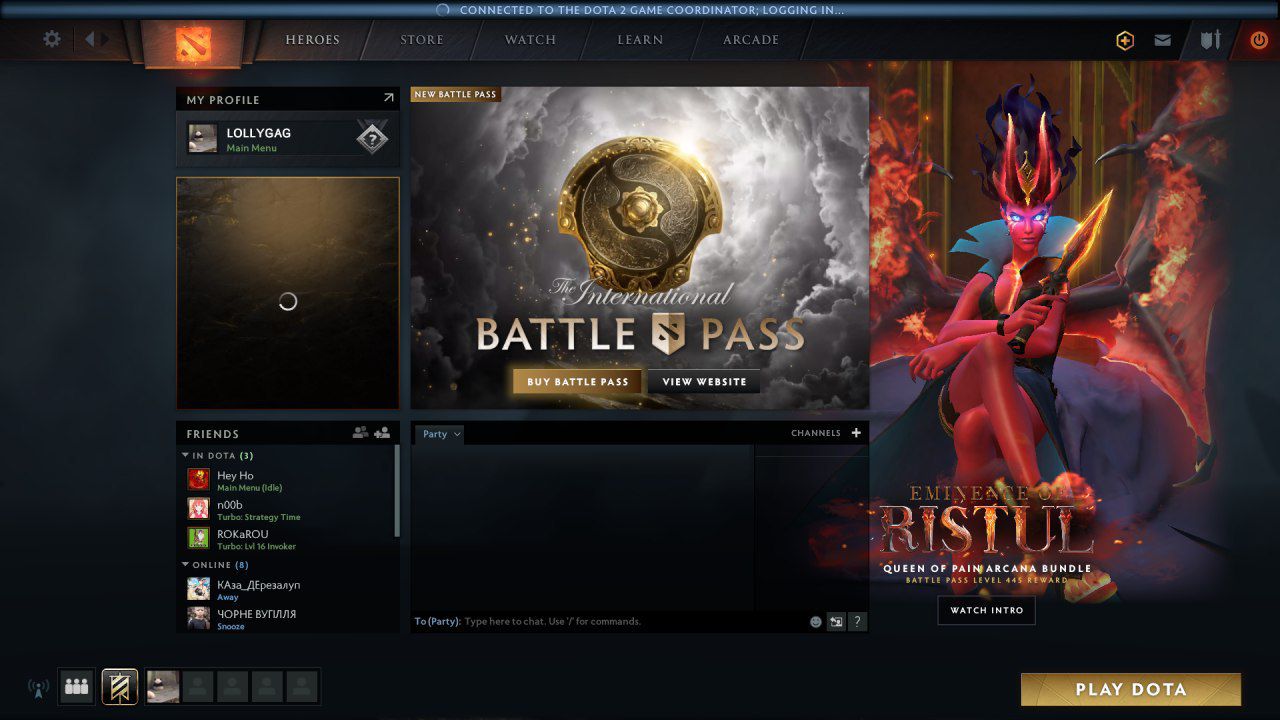Open the mail envelope icon

(1162, 40)
